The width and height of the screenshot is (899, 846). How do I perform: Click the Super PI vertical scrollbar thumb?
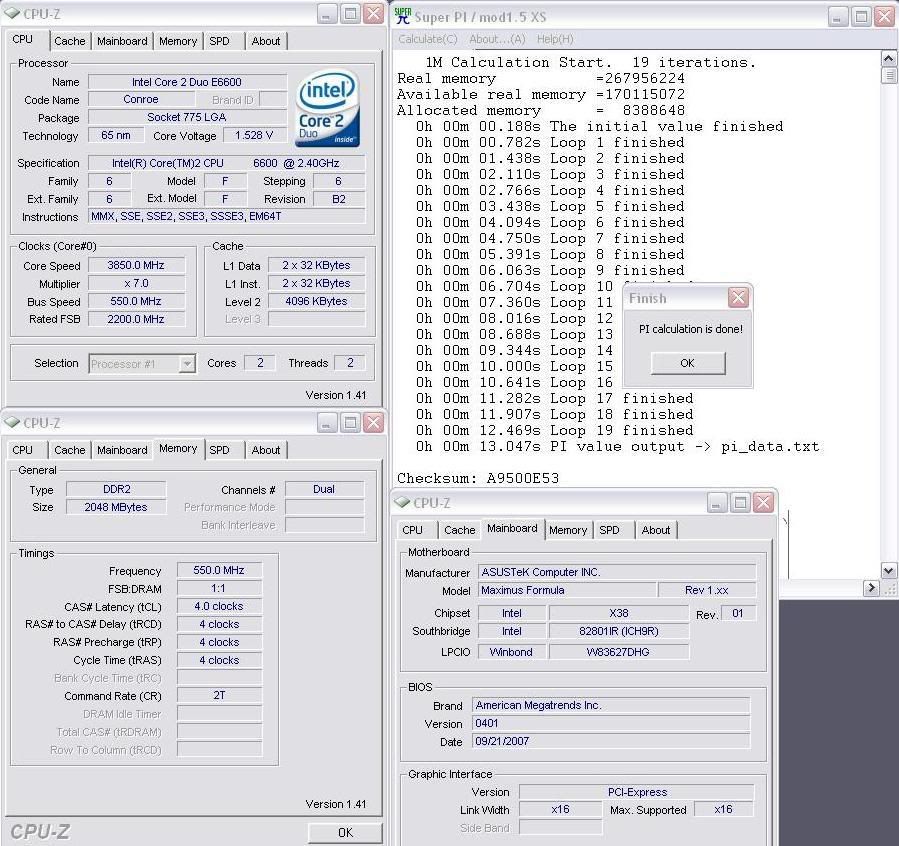888,75
